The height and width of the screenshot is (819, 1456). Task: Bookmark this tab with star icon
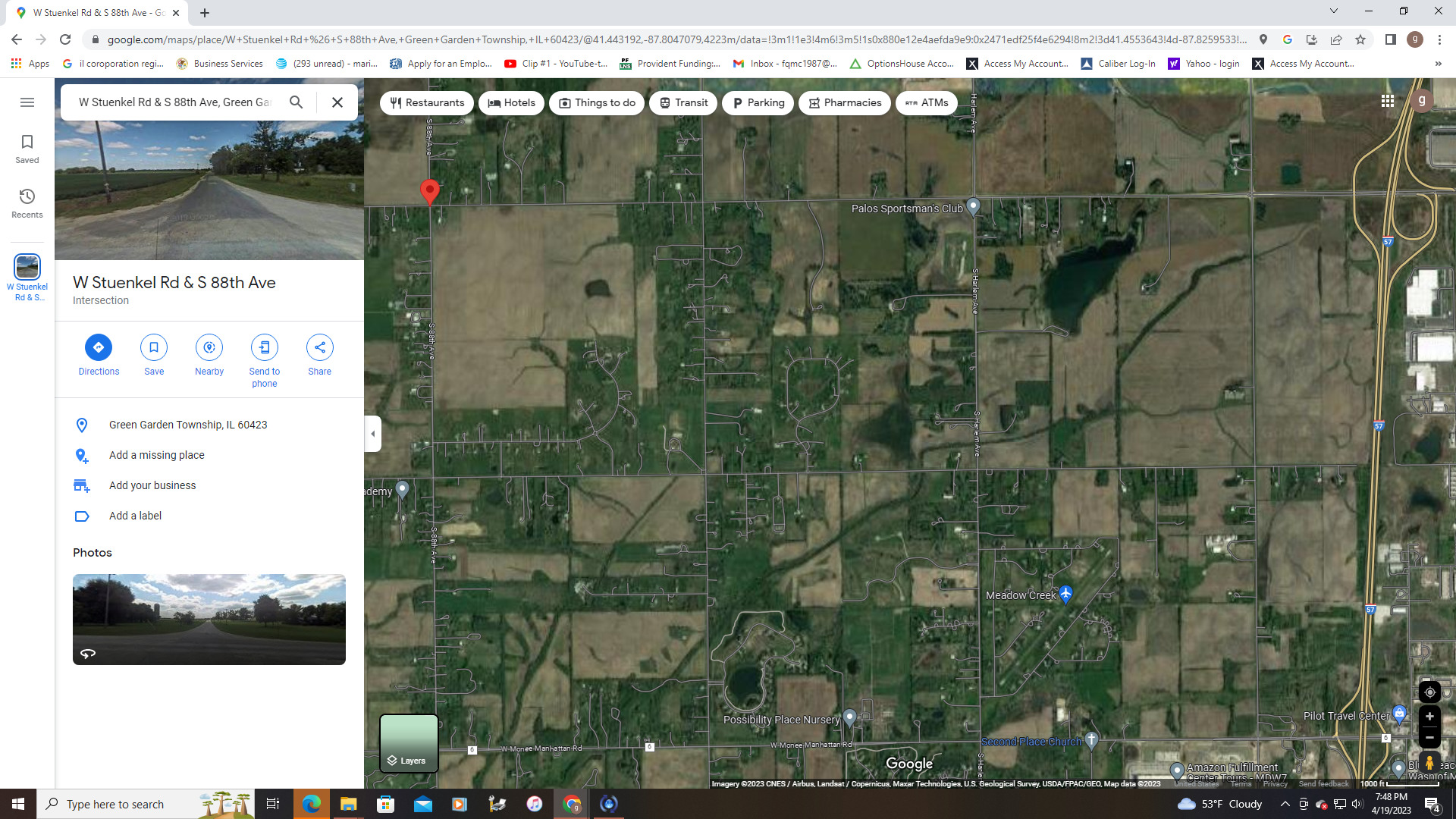click(1360, 39)
